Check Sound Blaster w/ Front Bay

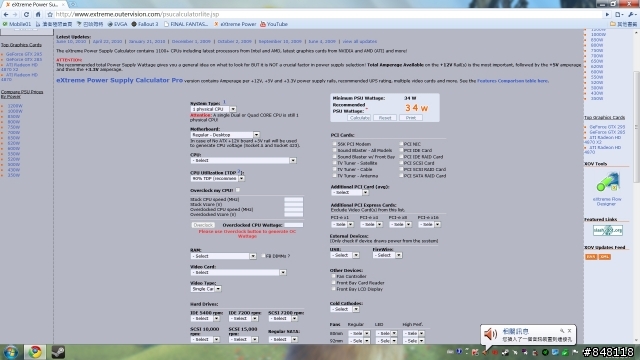[x=334, y=157]
